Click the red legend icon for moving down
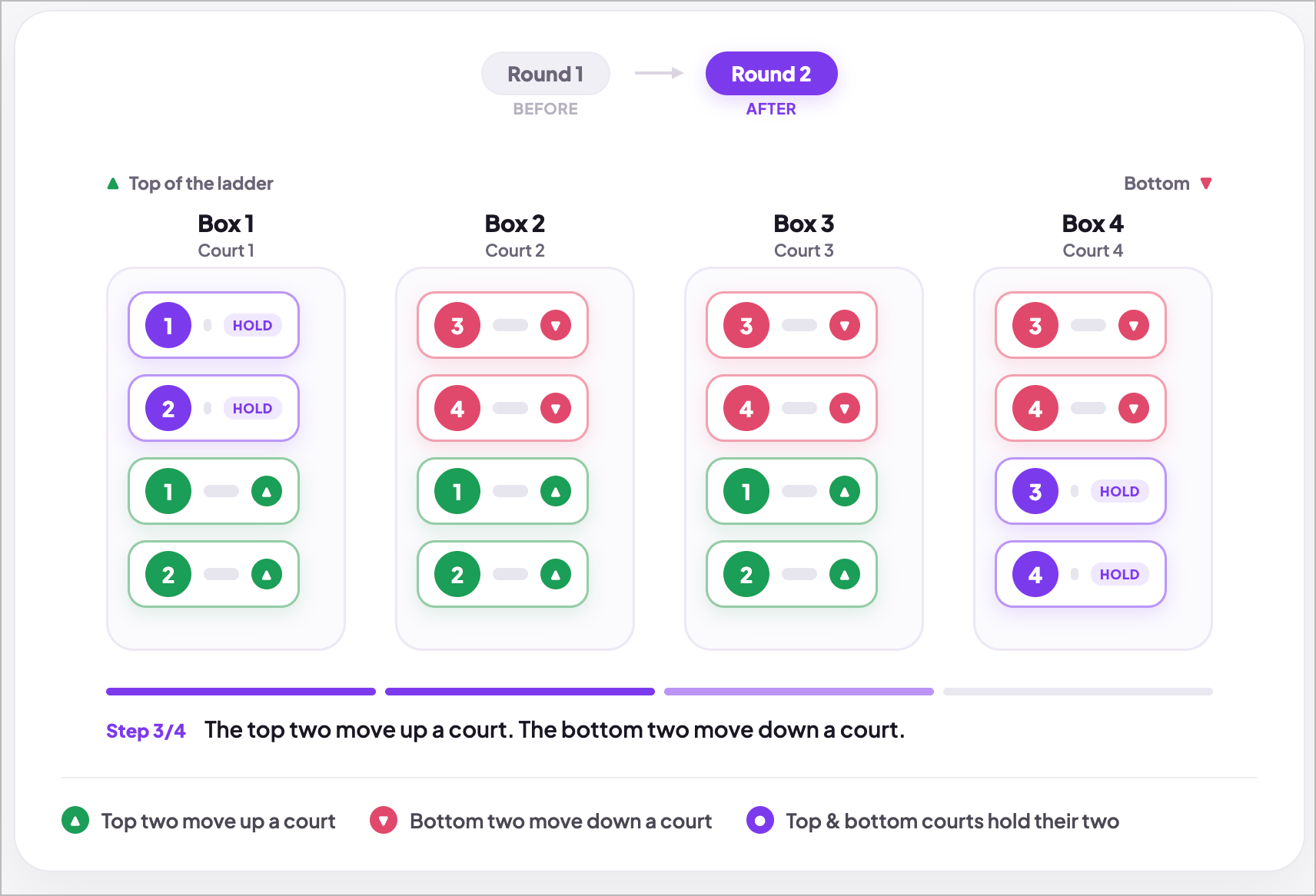The width and height of the screenshot is (1316, 896). 384,821
